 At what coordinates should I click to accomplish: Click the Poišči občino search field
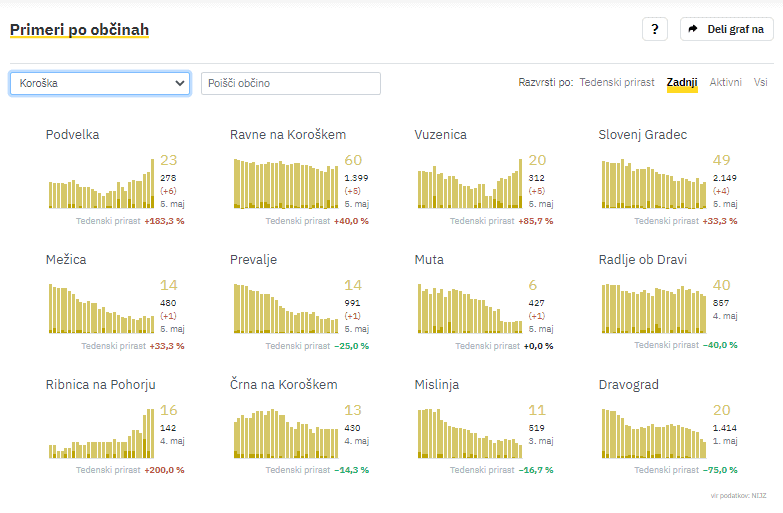click(290, 83)
